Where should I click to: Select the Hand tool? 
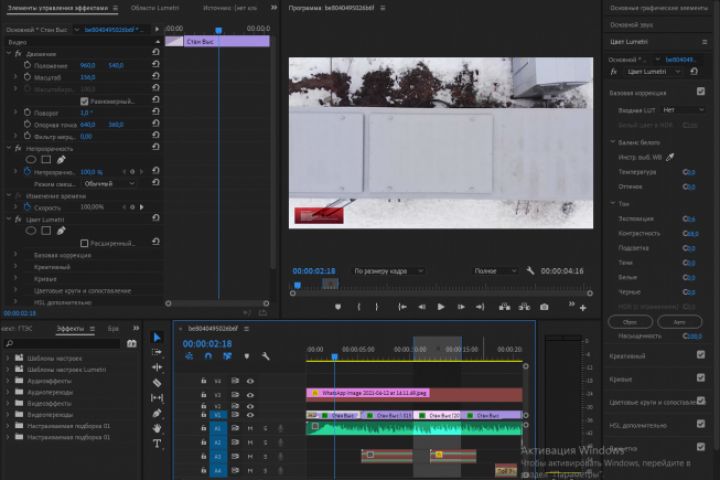[157, 427]
